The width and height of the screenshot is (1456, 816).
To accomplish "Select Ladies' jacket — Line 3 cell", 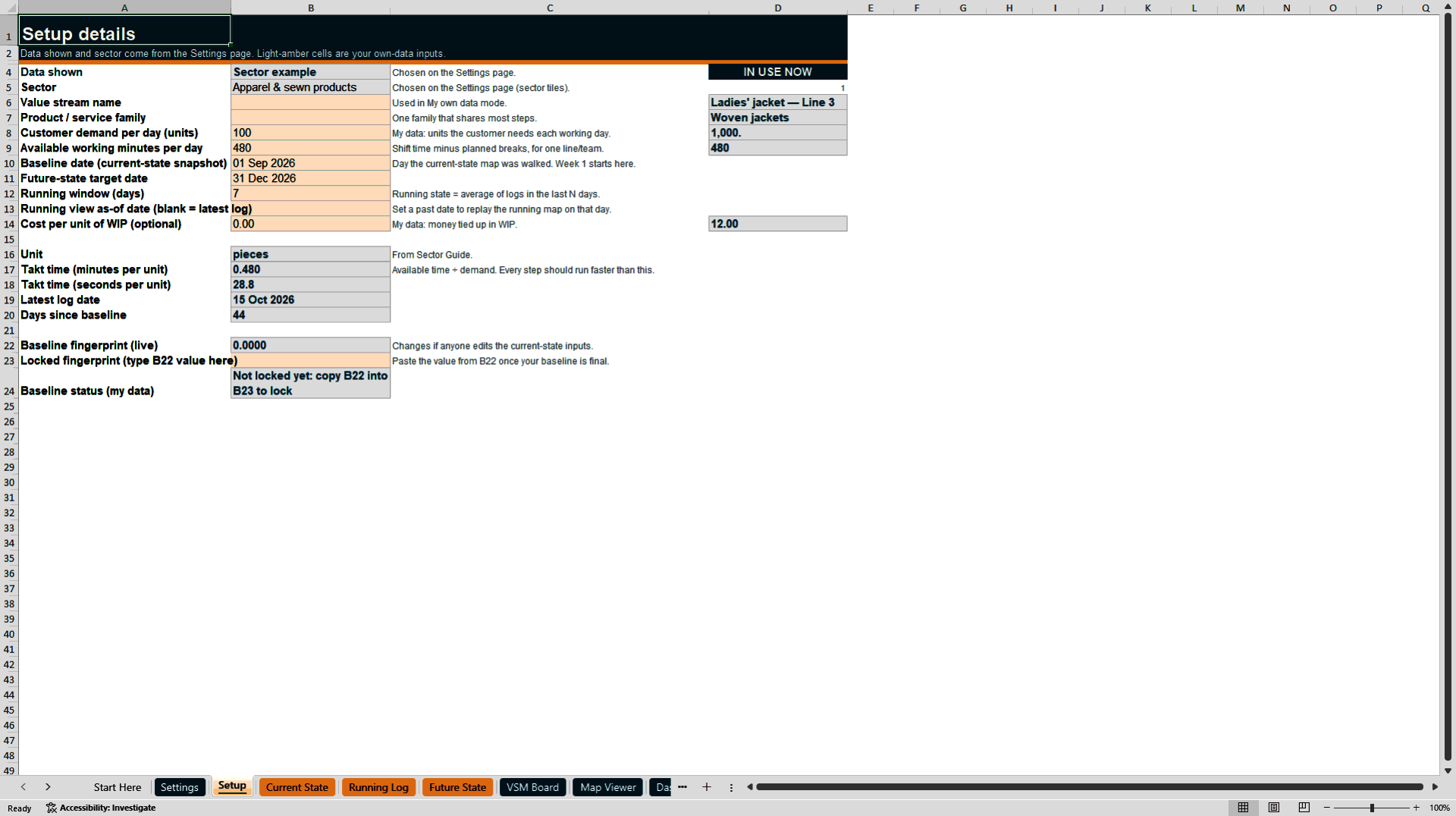I will coord(777,102).
